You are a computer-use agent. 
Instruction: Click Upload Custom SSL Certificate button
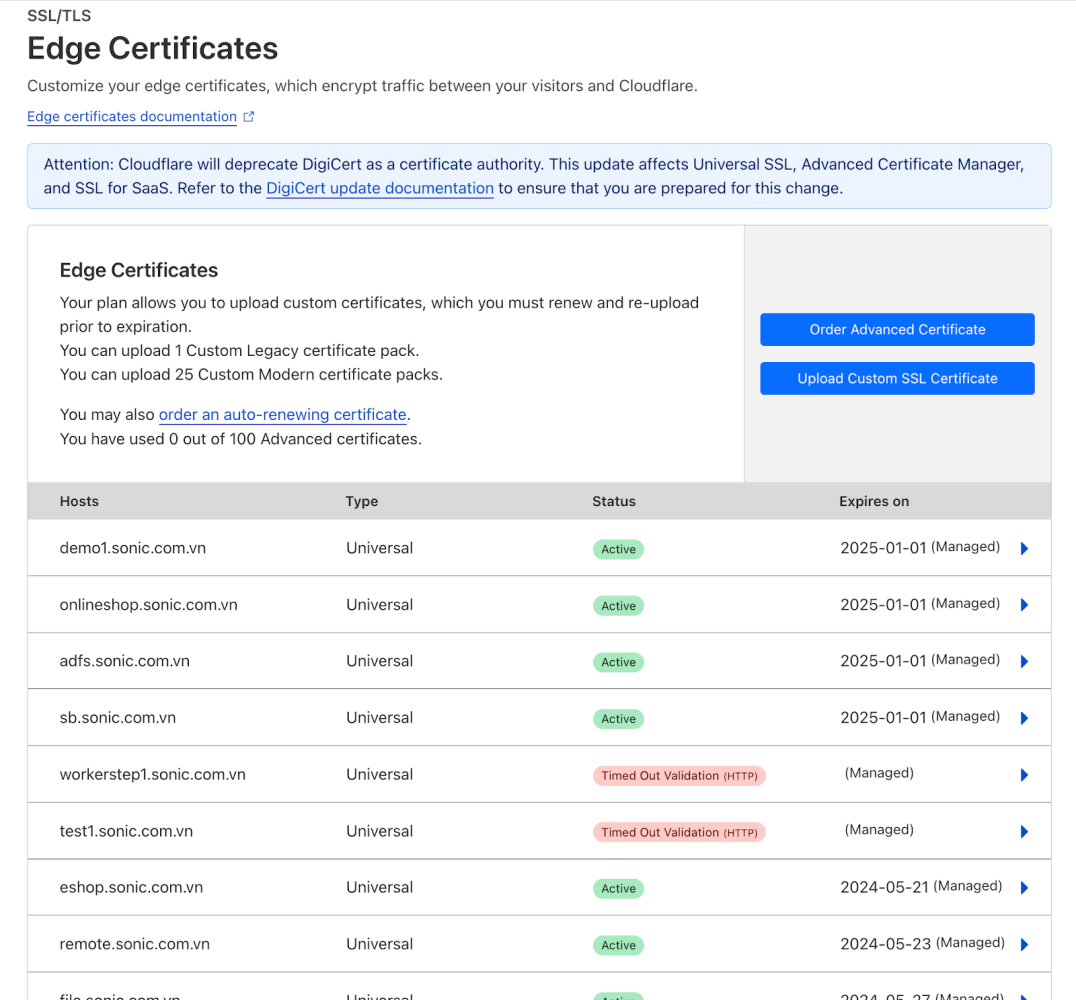click(x=897, y=378)
